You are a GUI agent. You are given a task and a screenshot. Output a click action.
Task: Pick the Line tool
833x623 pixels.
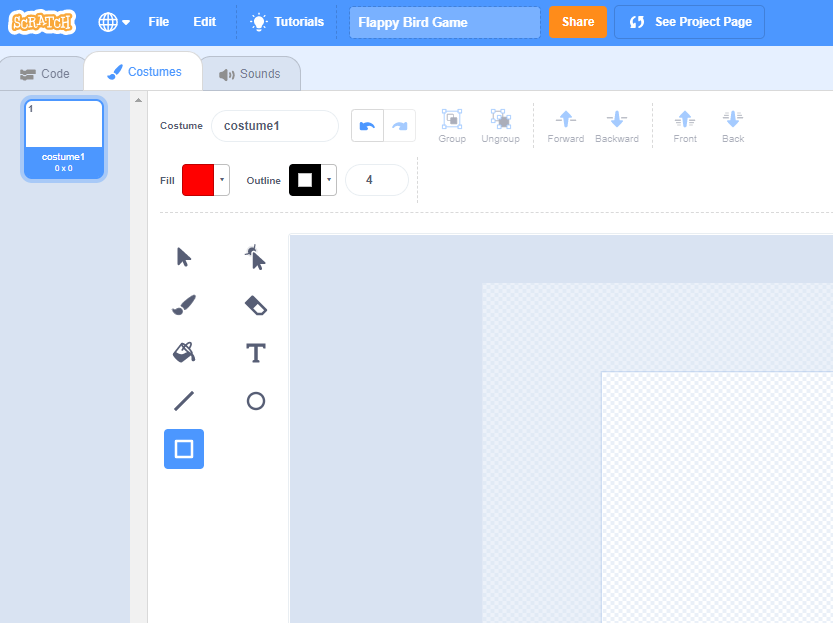click(x=184, y=401)
